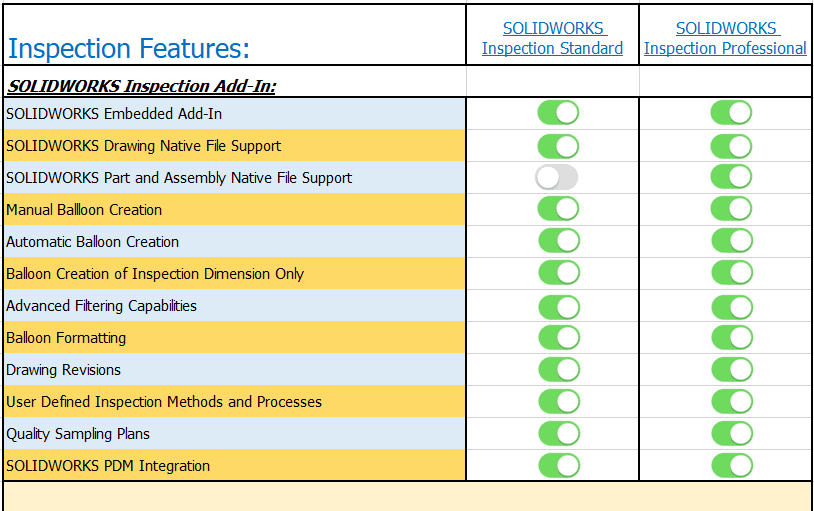Select the 'Manual Ballloon Creation' label

84,210
